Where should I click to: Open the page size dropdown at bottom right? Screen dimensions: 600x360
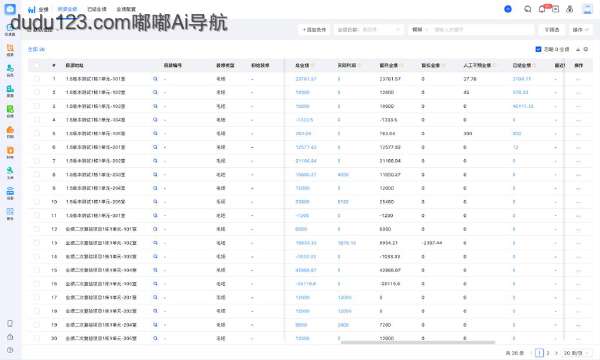point(576,353)
